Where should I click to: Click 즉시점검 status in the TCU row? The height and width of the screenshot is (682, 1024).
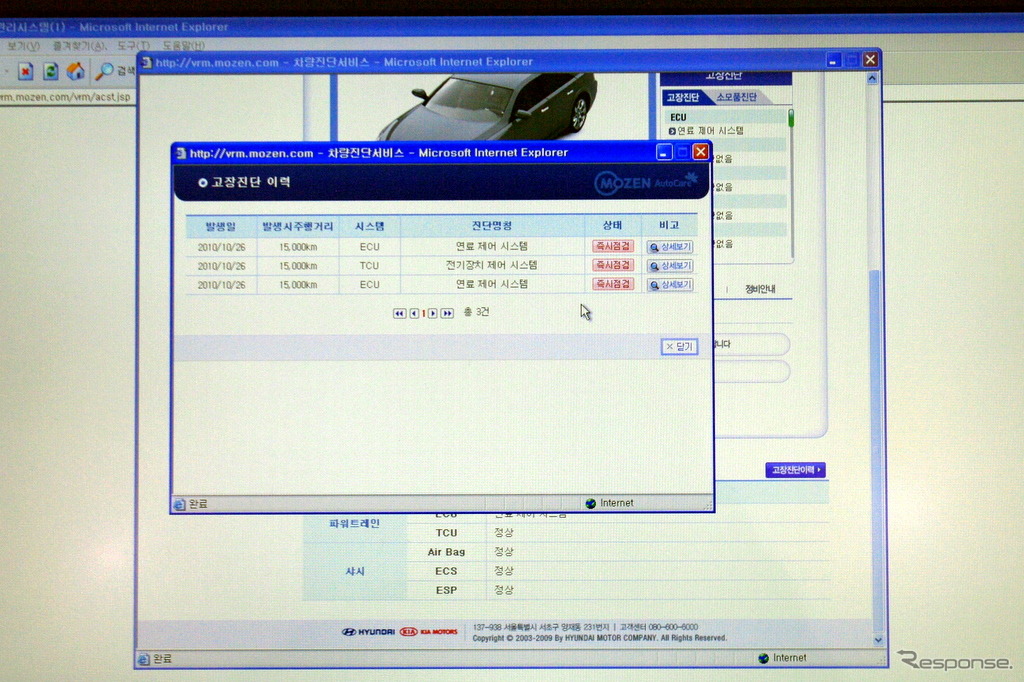pos(612,266)
